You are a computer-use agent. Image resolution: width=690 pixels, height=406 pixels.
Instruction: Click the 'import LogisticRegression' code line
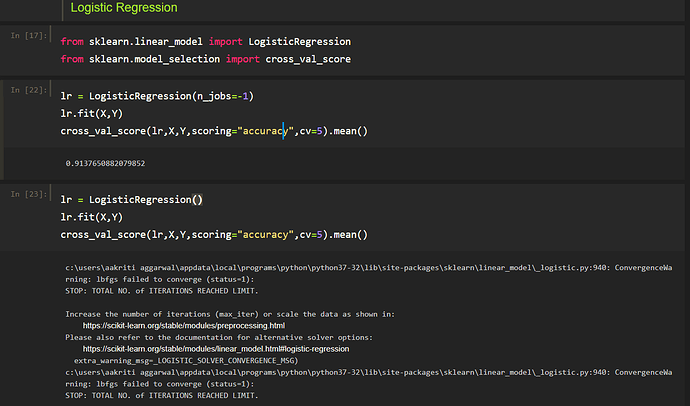[x=206, y=42]
